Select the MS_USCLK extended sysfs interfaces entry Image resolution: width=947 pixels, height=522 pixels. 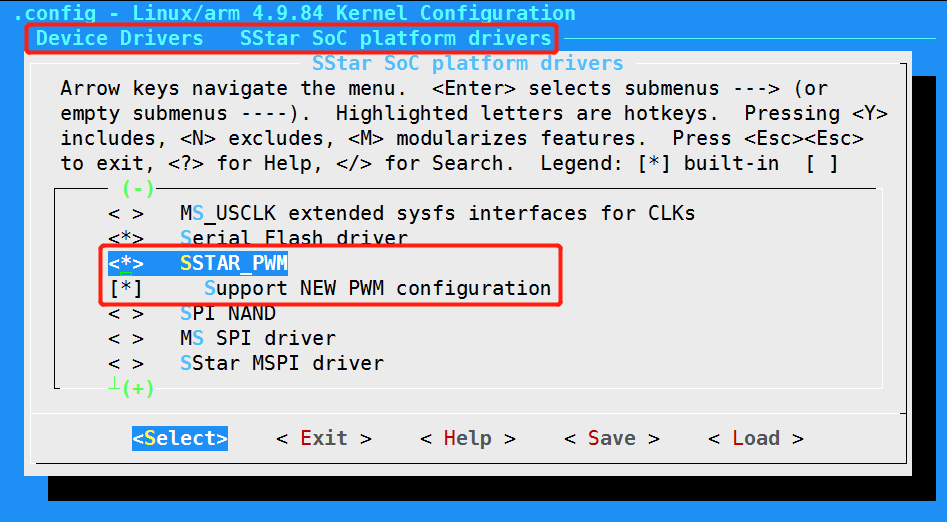point(437,214)
